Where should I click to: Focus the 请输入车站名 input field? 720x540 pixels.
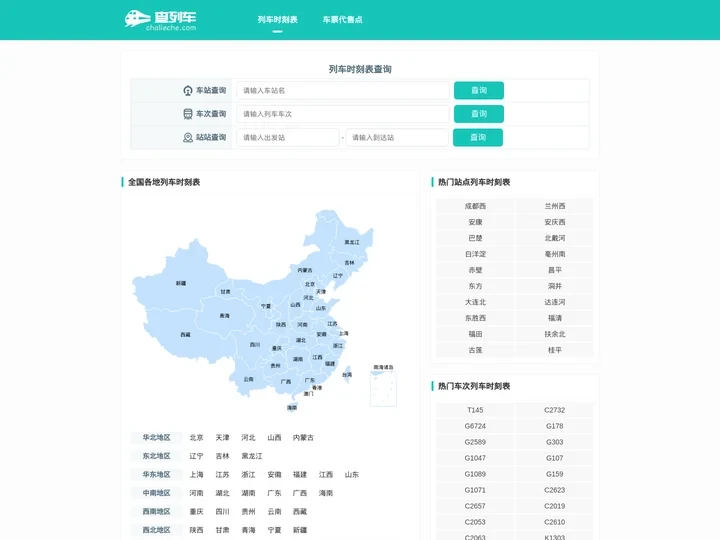click(343, 90)
